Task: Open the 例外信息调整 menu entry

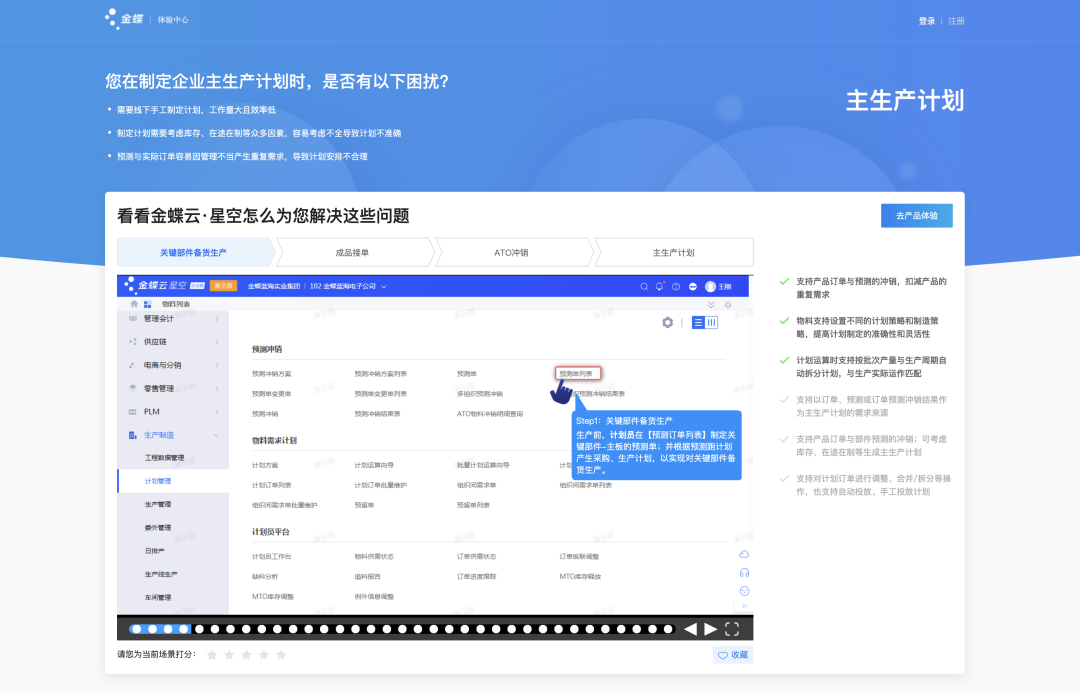Action: coord(374,597)
